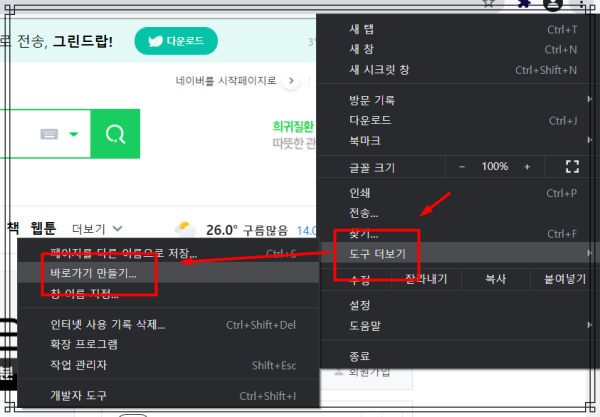Click the Chrome profile avatar icon
The image size is (600, 417).
coord(553,4)
